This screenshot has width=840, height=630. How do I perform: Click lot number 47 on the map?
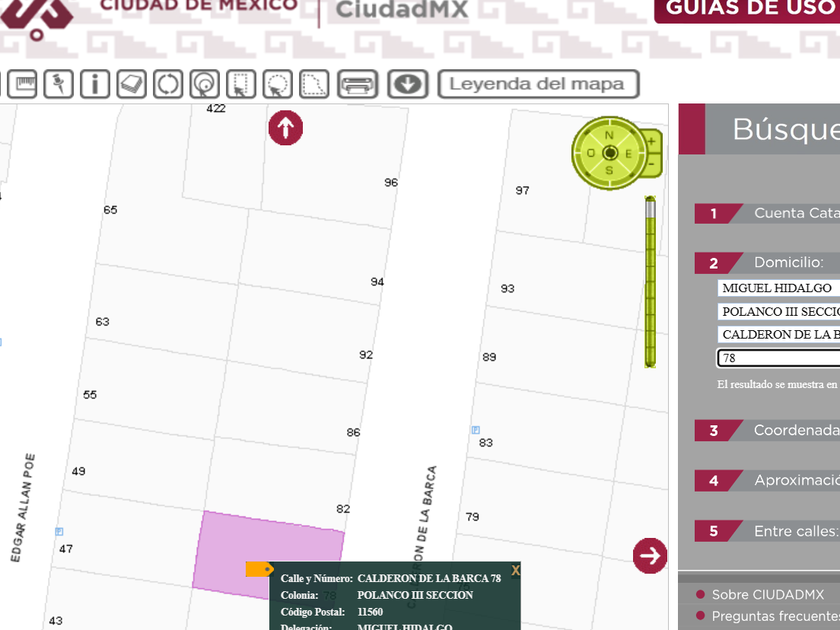click(x=66, y=549)
